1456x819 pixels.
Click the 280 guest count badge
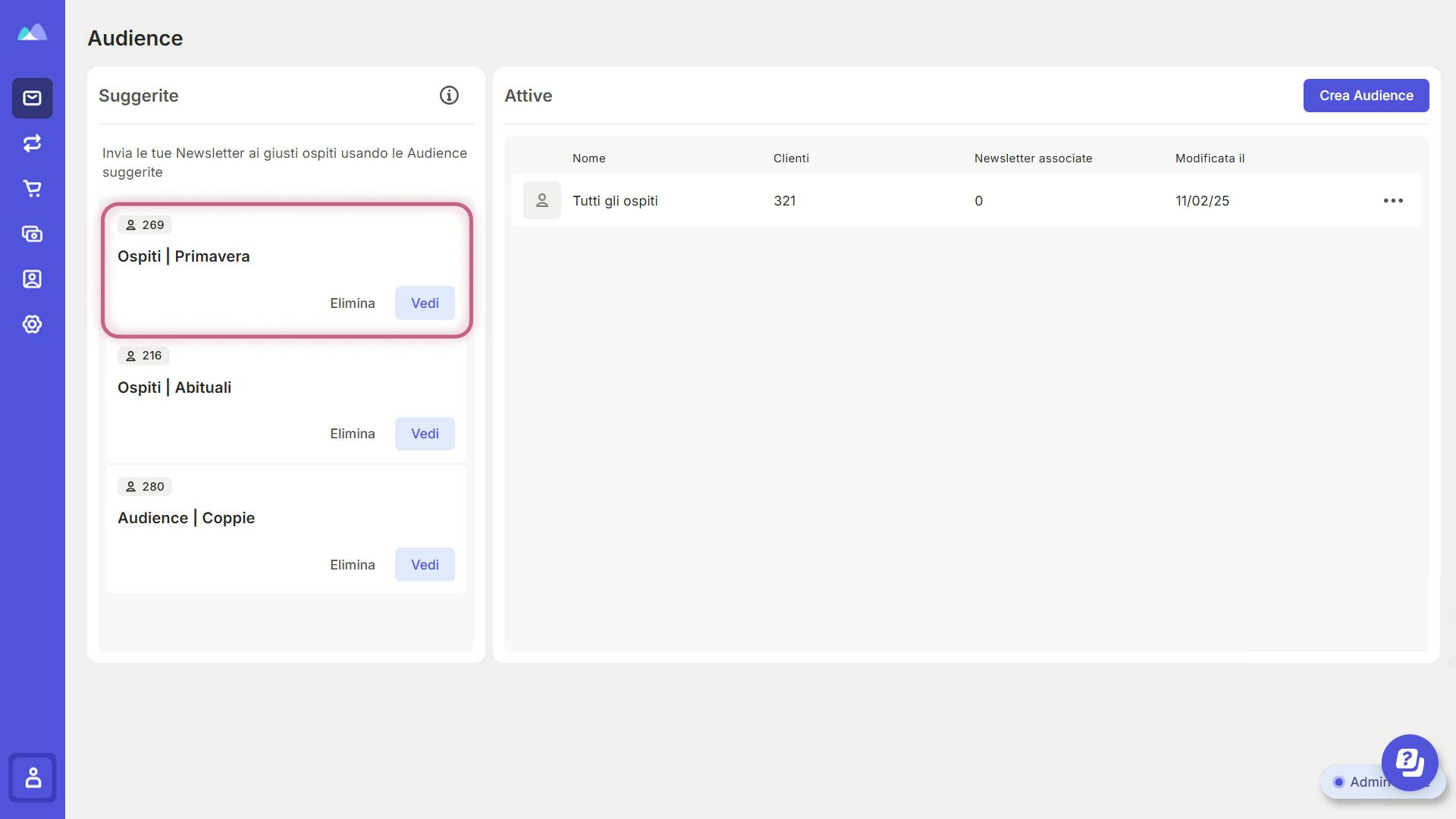[x=145, y=487]
